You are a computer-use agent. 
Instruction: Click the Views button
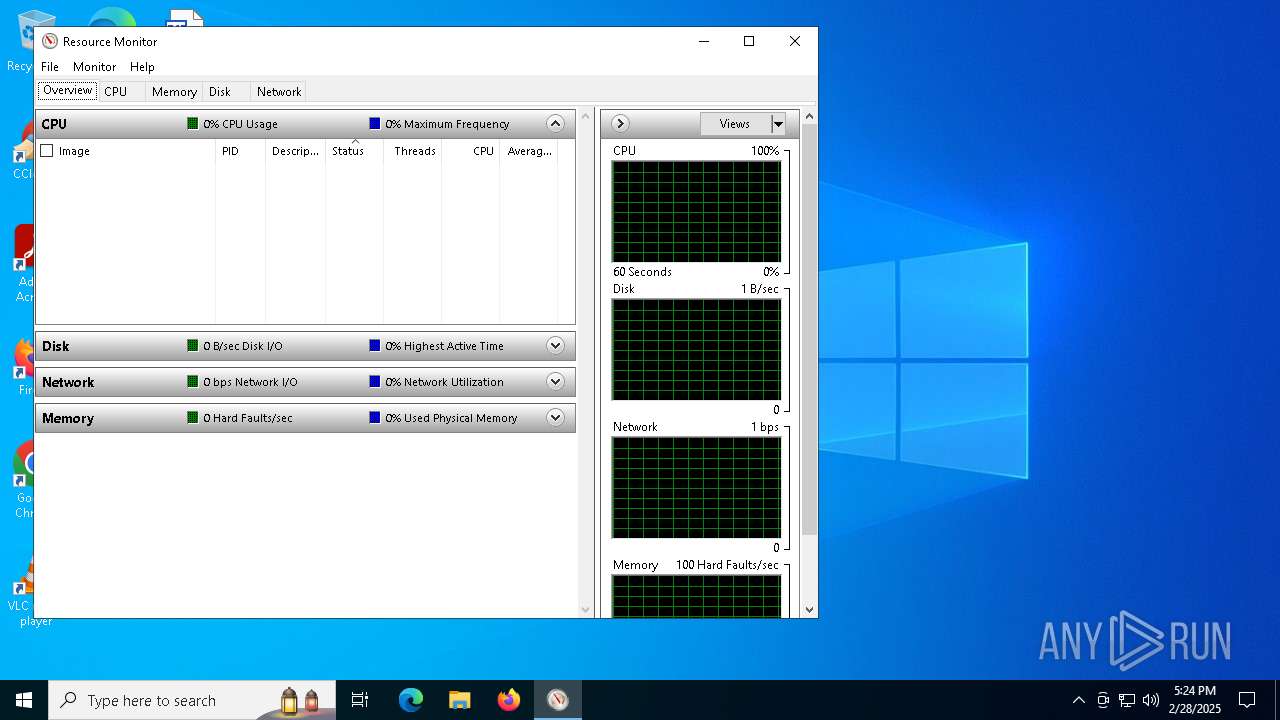pyautogui.click(x=735, y=124)
